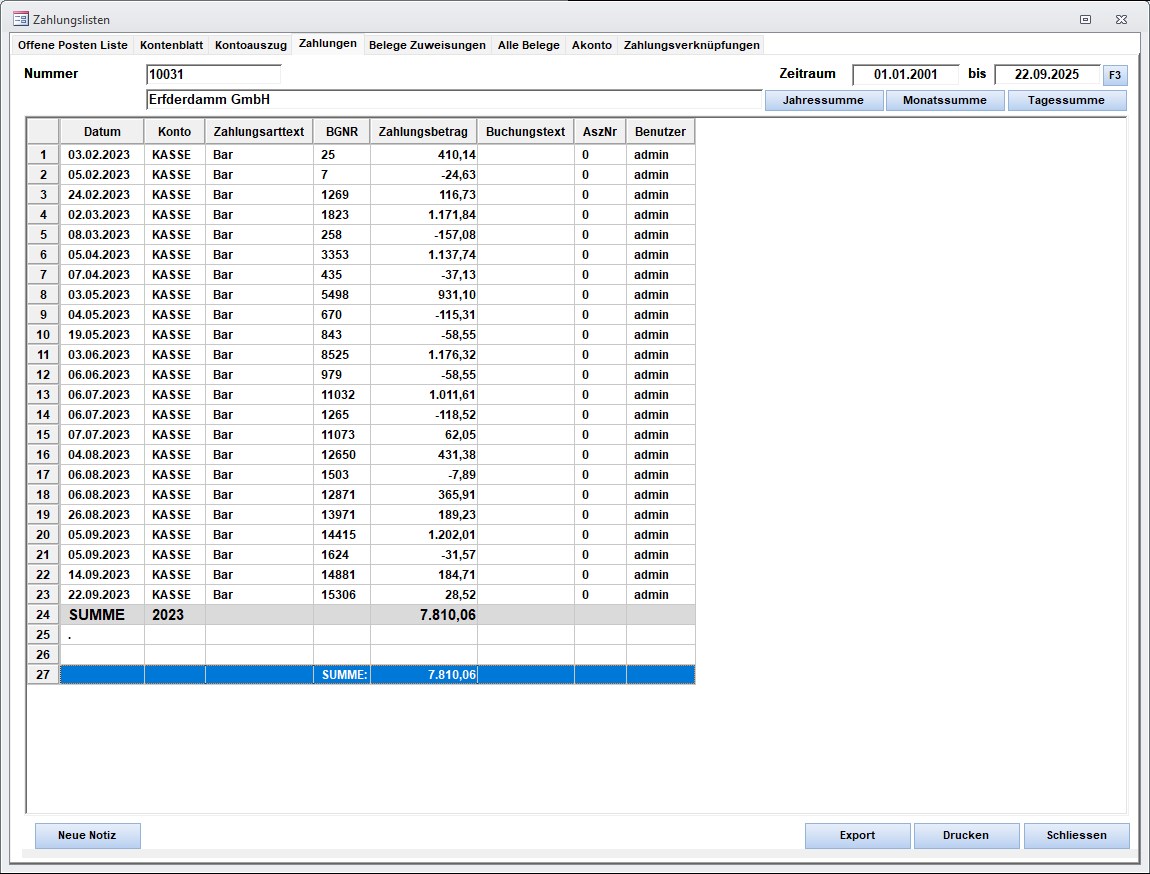
Task: Close the form with Schliessen
Action: pos(1076,835)
